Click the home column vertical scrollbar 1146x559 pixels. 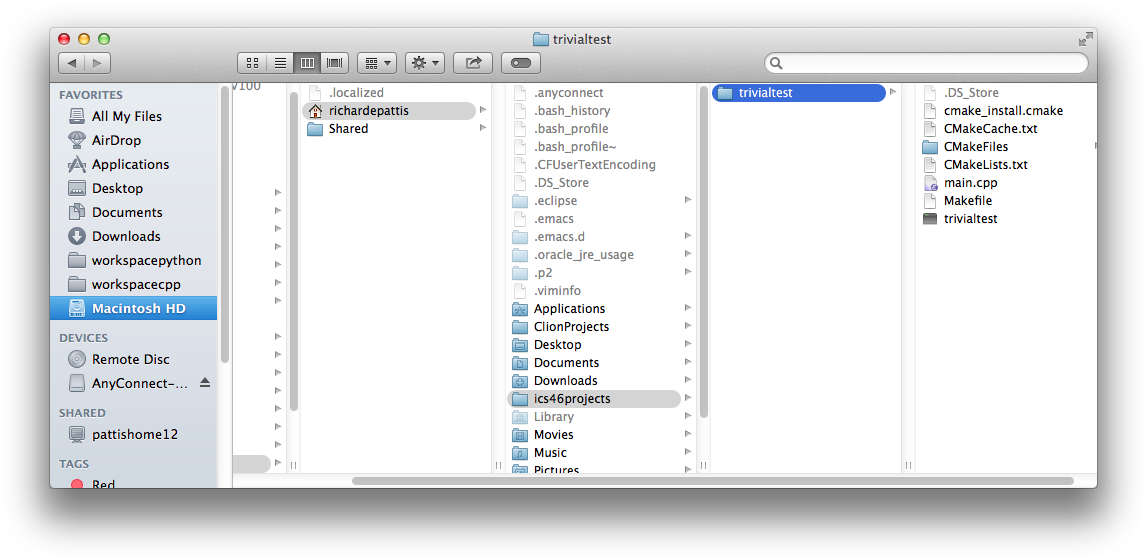point(703,254)
